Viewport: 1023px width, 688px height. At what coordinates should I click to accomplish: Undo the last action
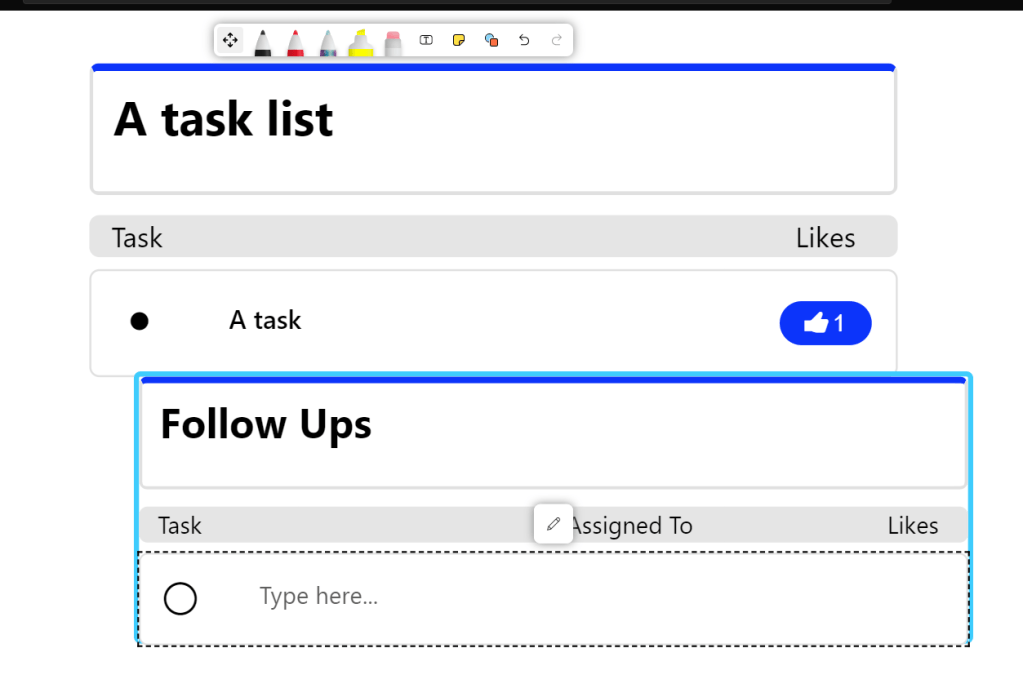click(524, 40)
